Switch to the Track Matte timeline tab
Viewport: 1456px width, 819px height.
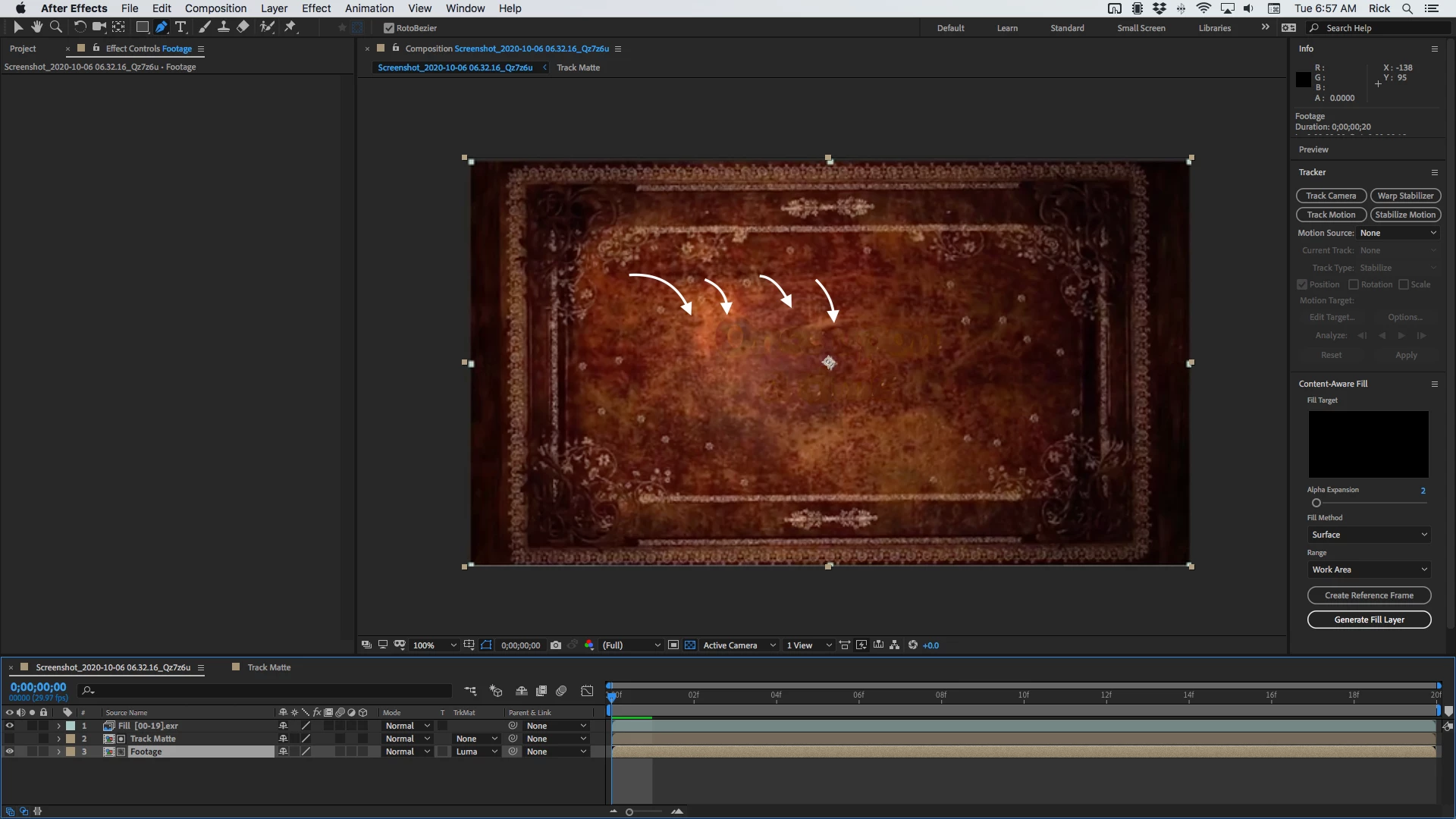(x=268, y=667)
